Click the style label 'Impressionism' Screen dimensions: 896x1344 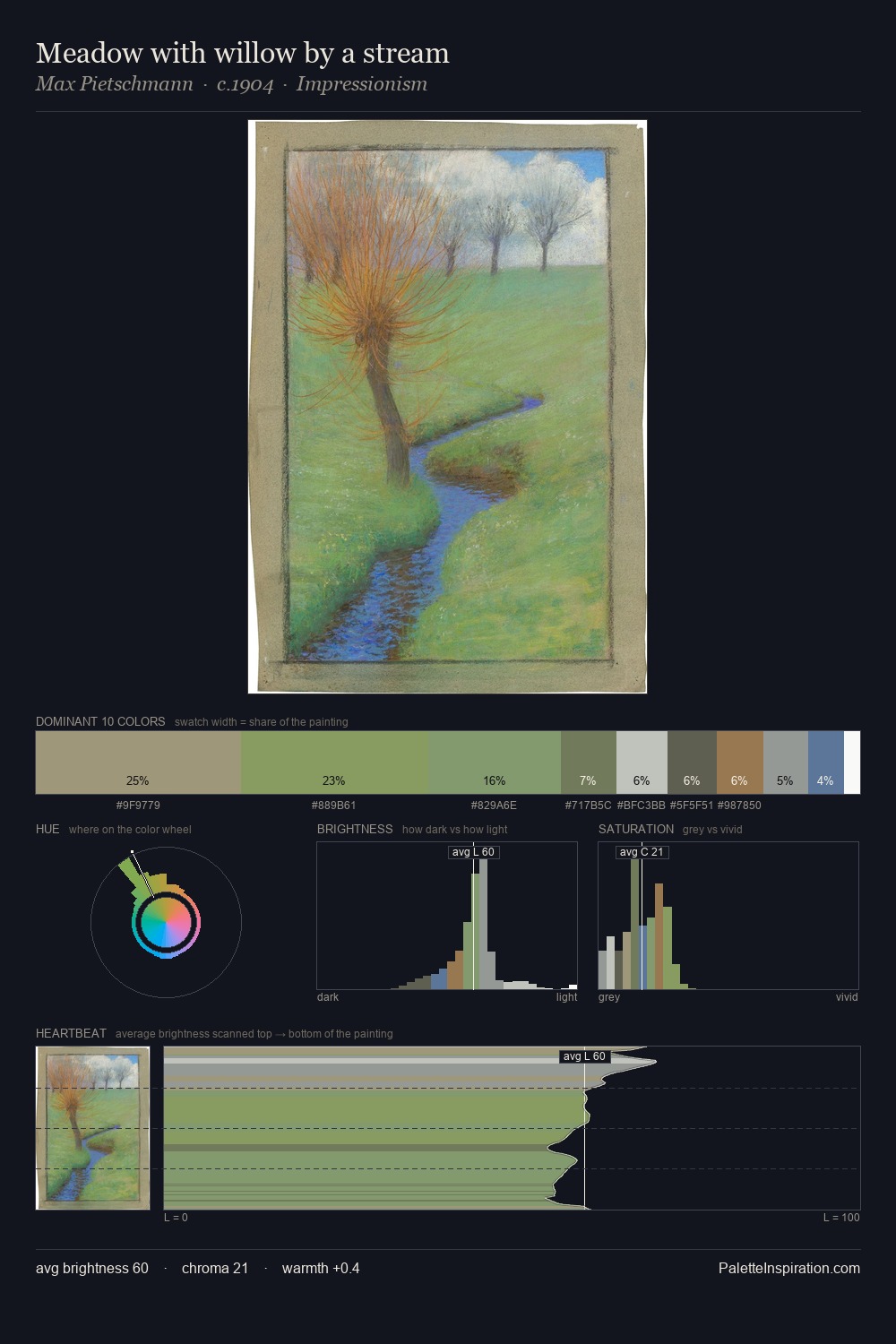(362, 84)
